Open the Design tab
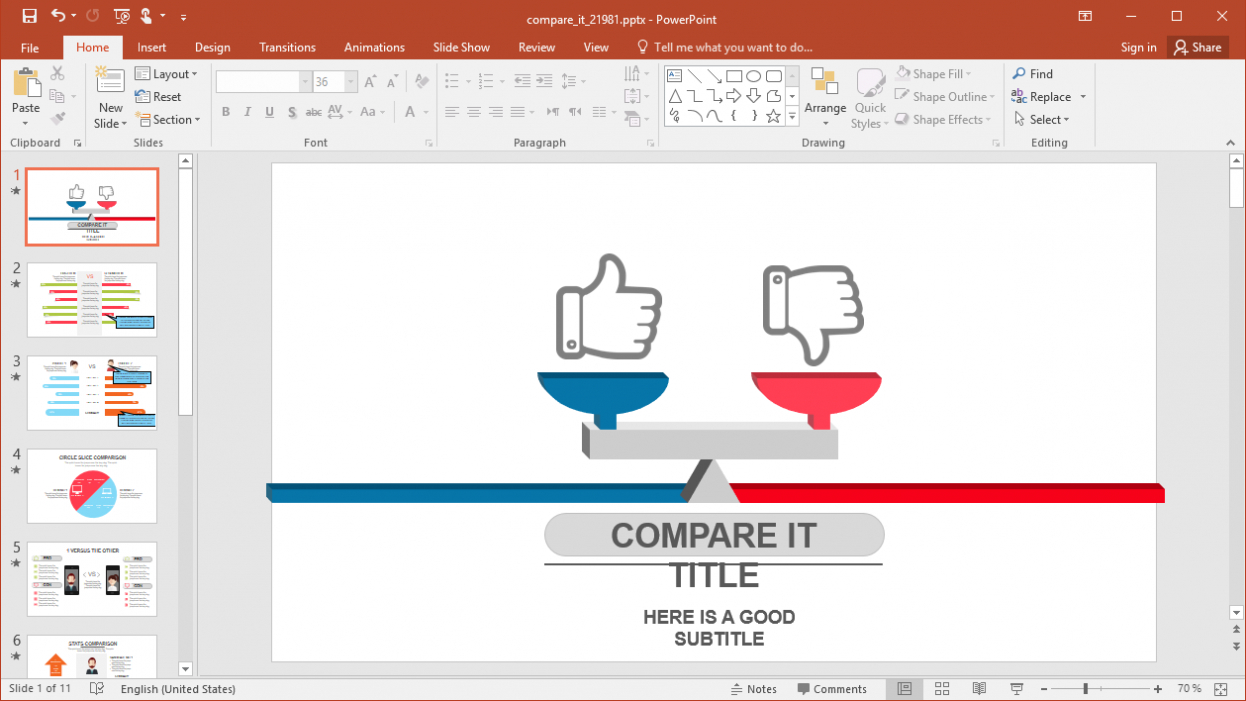 click(212, 47)
